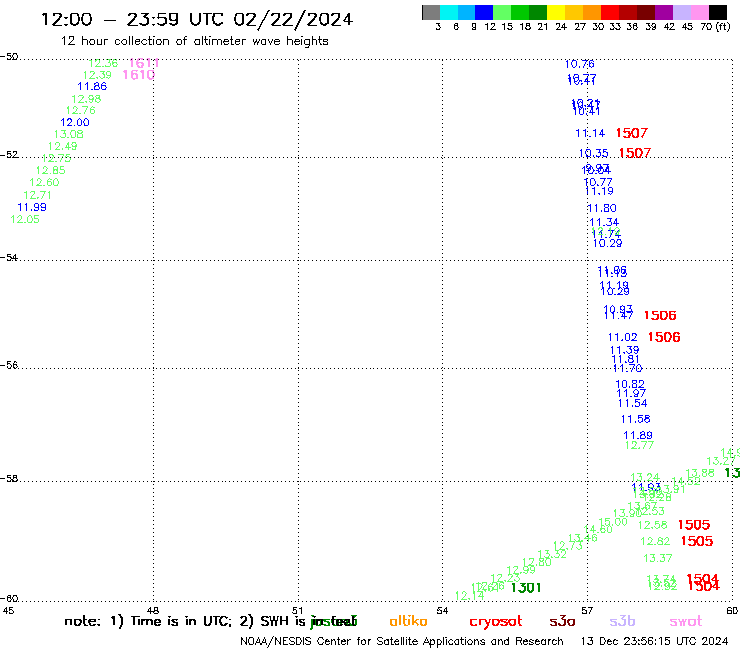Image resolution: width=740 pixels, height=650 pixels.
Task: Click the blue value '11.14'
Action: [590, 134]
